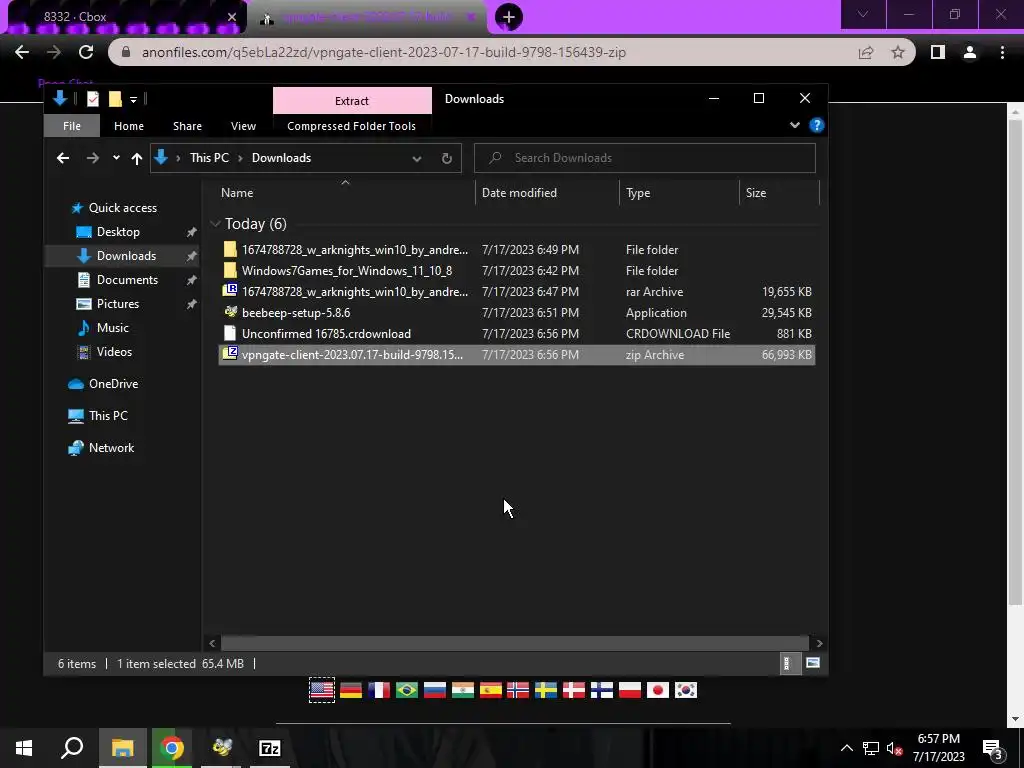
Task: Open the Windows Start menu
Action: [x=24, y=748]
